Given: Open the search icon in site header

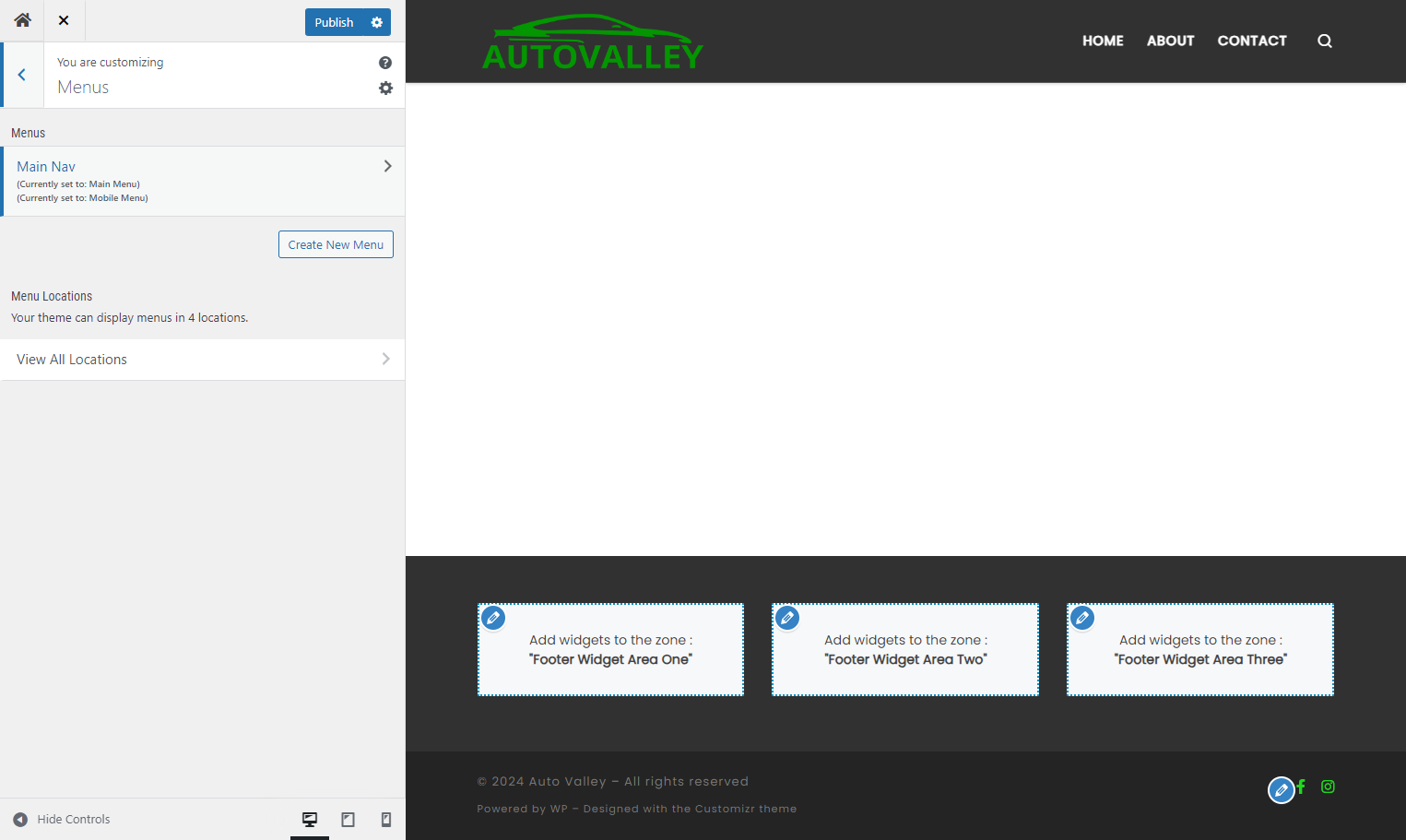Looking at the screenshot, I should pyautogui.click(x=1325, y=41).
